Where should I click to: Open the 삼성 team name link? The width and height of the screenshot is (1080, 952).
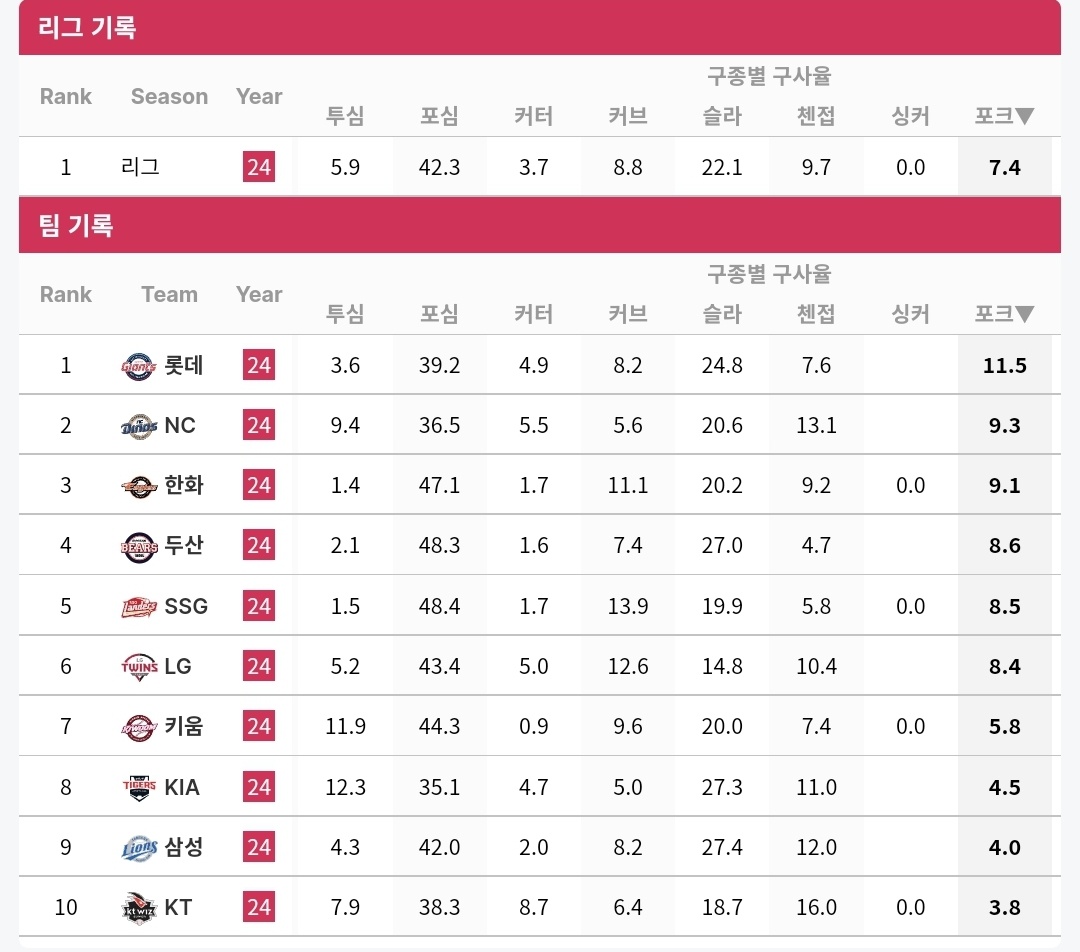pyautogui.click(x=184, y=848)
